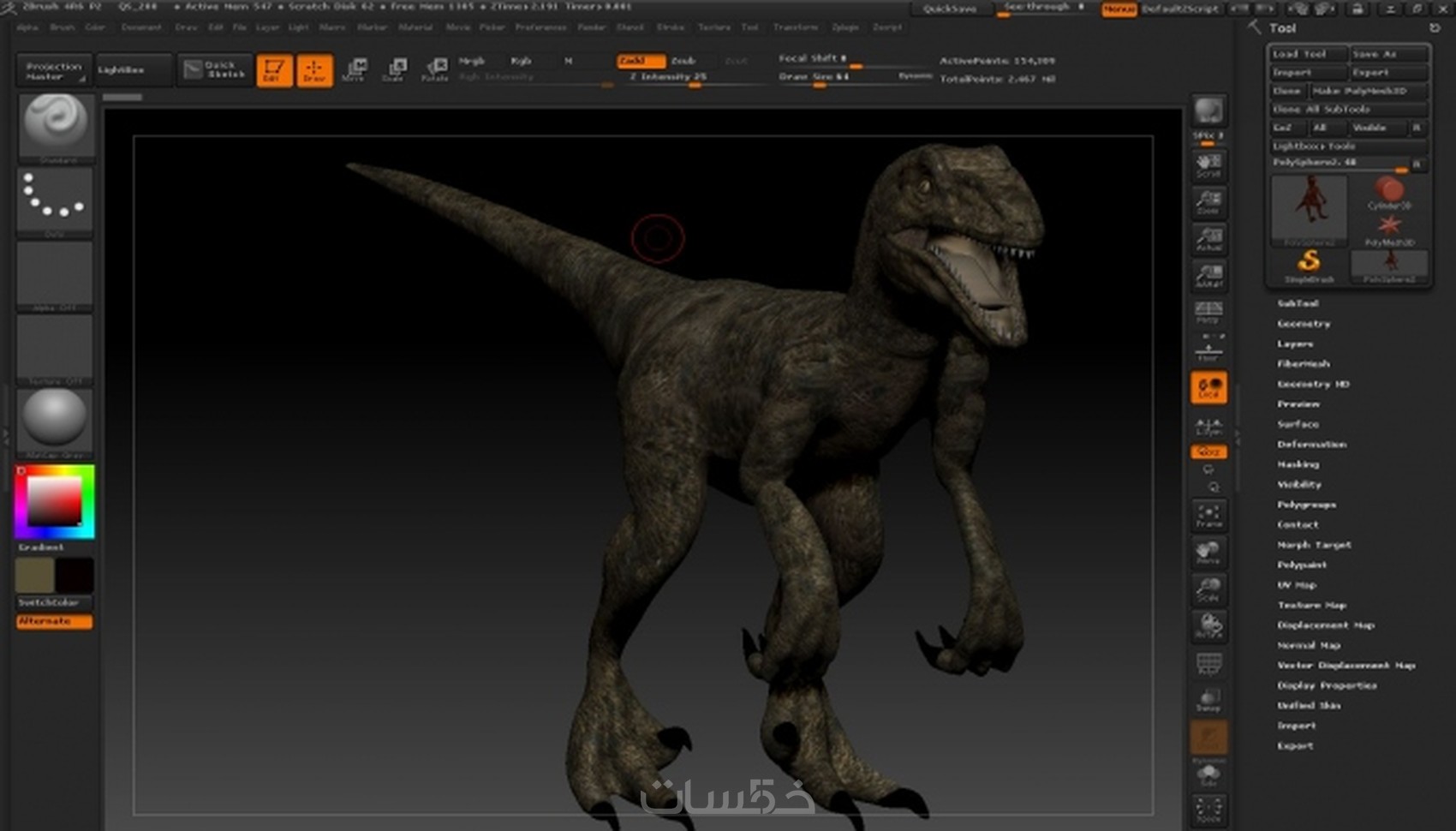Click the Solo icon in the side shelf
Screen dimensions: 1456x831
1208,774
